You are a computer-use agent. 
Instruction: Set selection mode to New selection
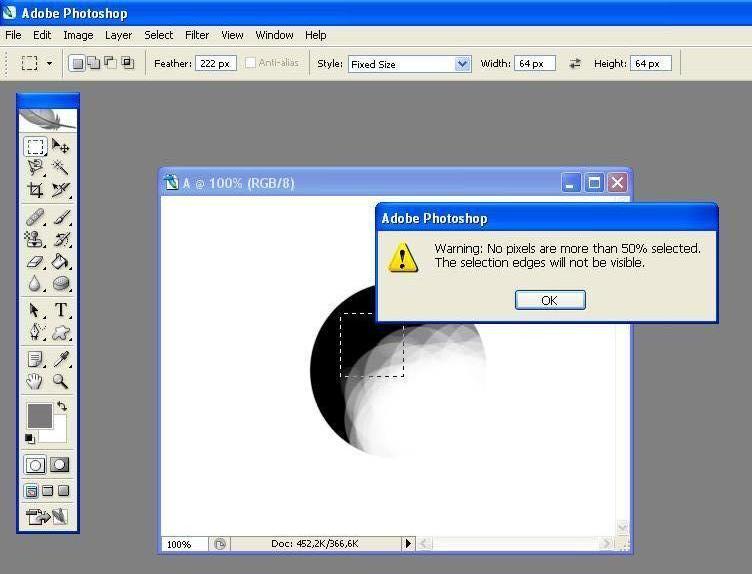tap(77, 63)
